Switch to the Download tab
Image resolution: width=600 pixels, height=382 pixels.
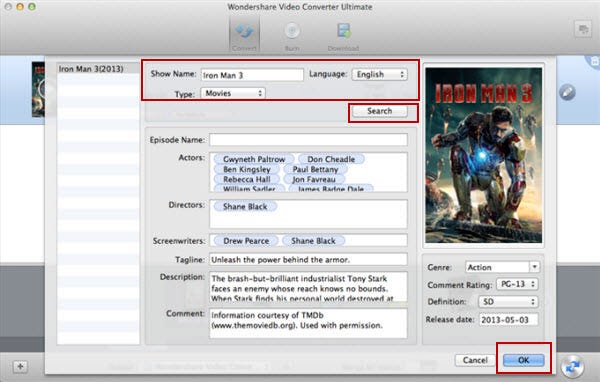(x=343, y=36)
